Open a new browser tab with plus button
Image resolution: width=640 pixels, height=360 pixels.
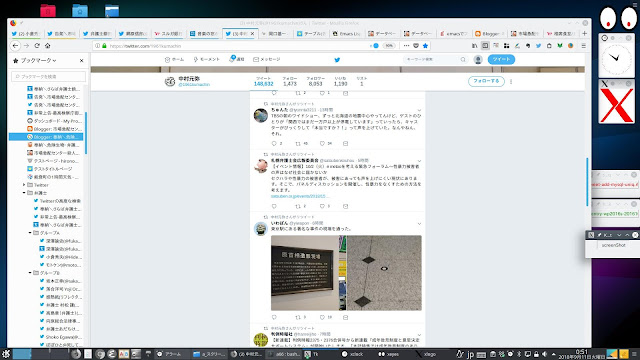584,33
